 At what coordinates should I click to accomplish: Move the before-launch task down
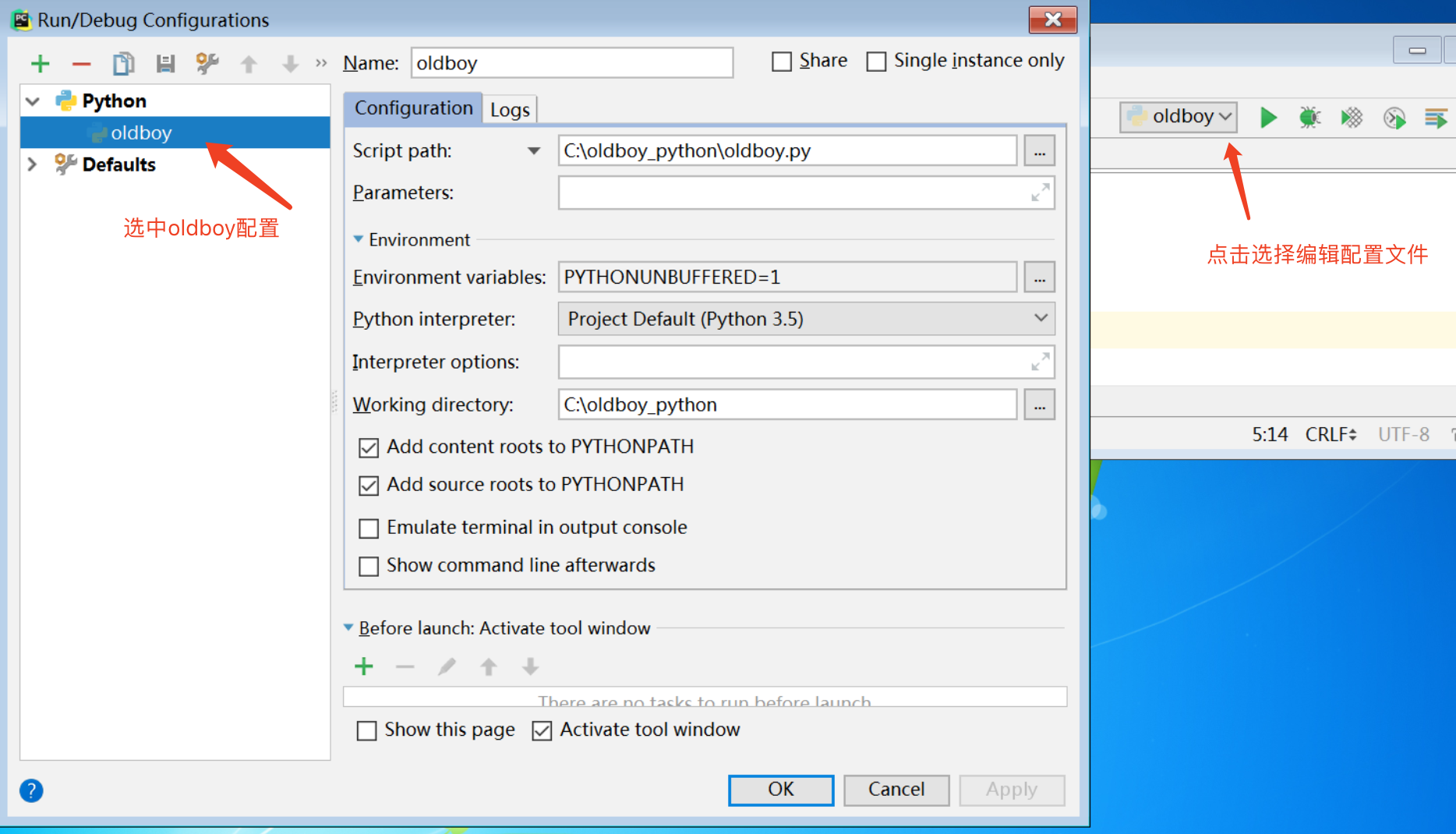(x=531, y=666)
